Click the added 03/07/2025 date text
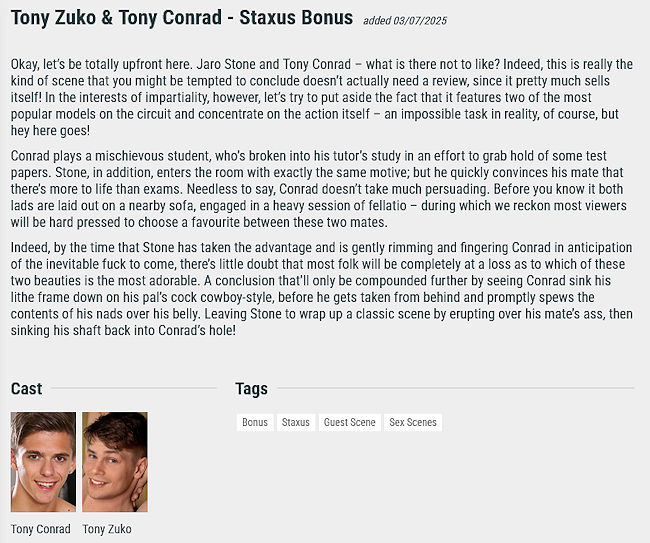Screen dimensions: 650x543 (x=405, y=20)
